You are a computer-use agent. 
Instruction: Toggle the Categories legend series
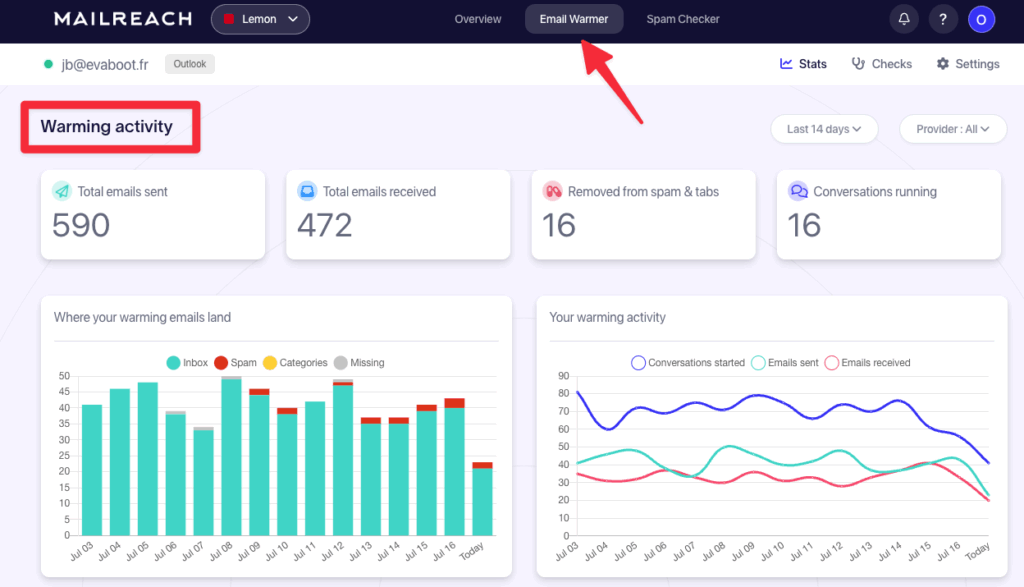coord(295,362)
